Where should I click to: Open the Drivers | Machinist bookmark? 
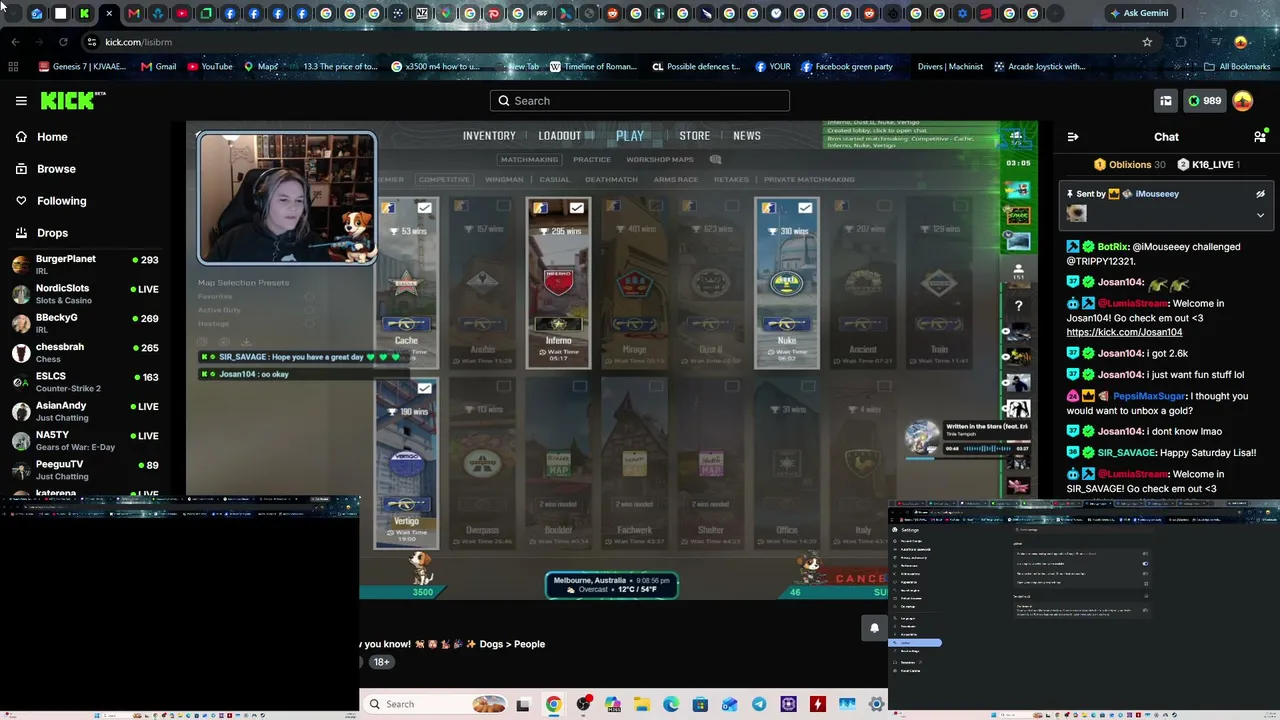point(950,67)
